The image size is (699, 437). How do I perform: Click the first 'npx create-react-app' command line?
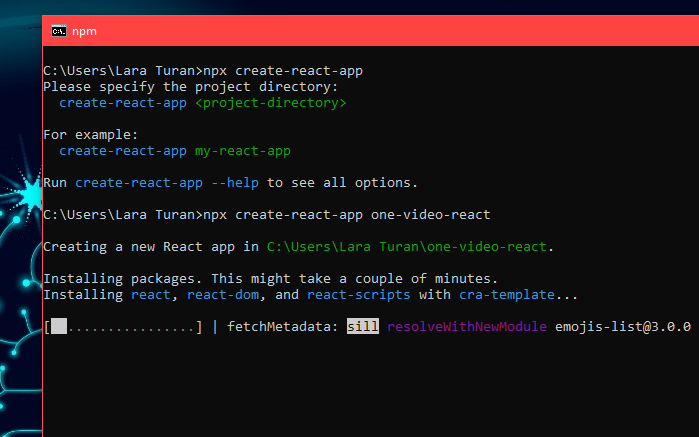pos(203,71)
